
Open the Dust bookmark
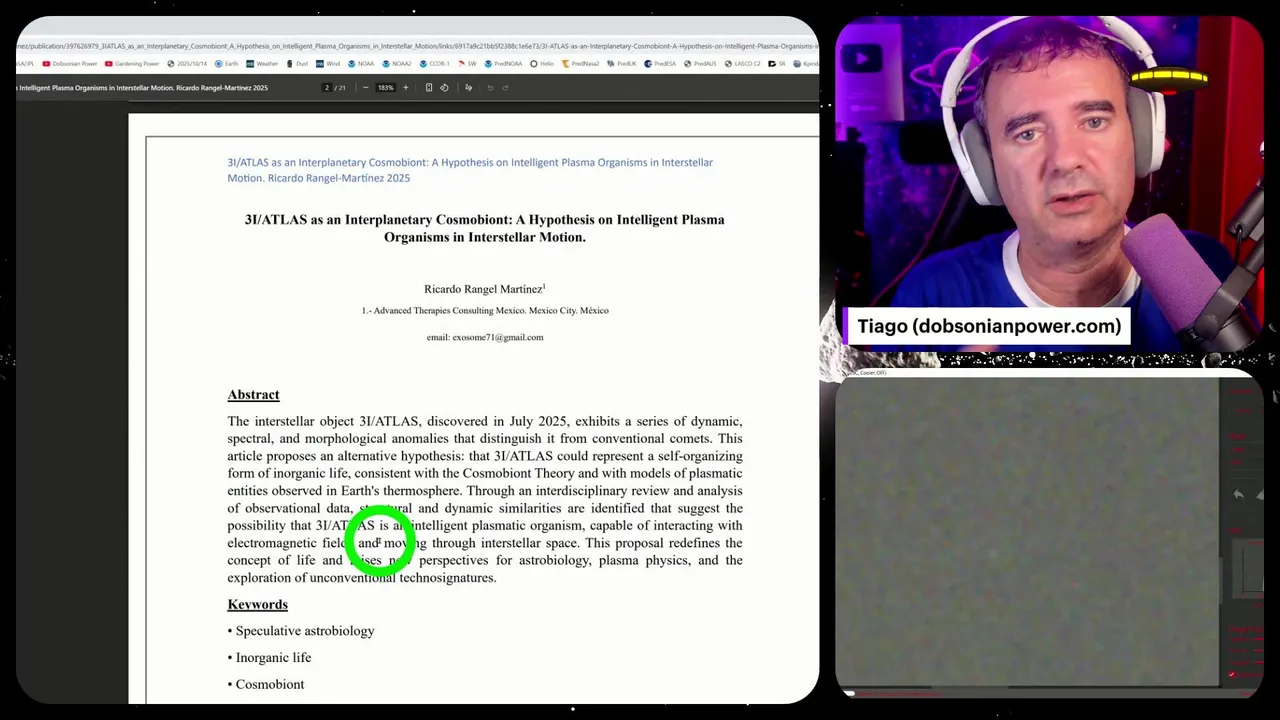pos(298,64)
